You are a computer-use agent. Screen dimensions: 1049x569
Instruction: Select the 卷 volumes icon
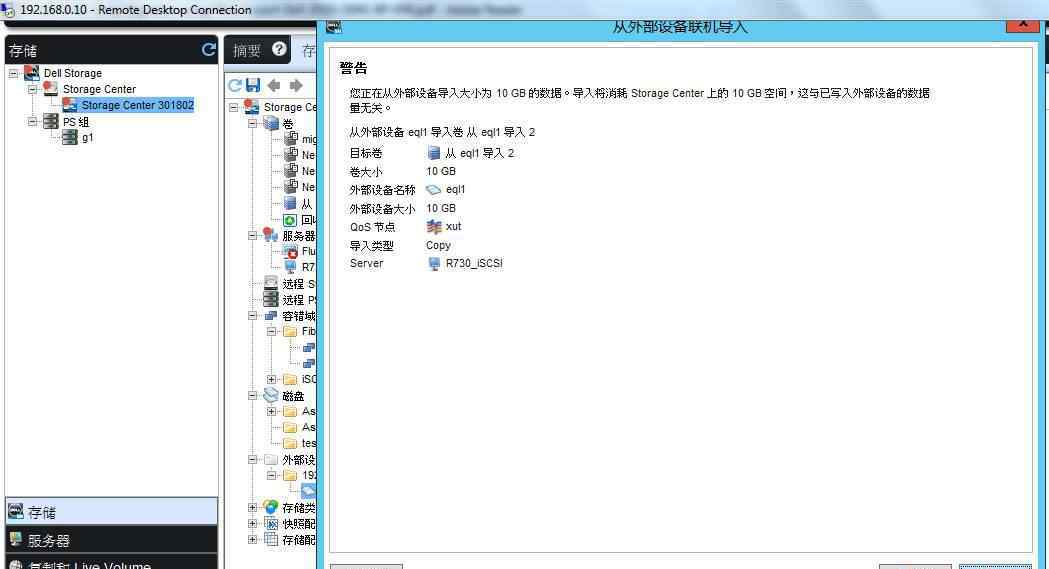click(271, 123)
